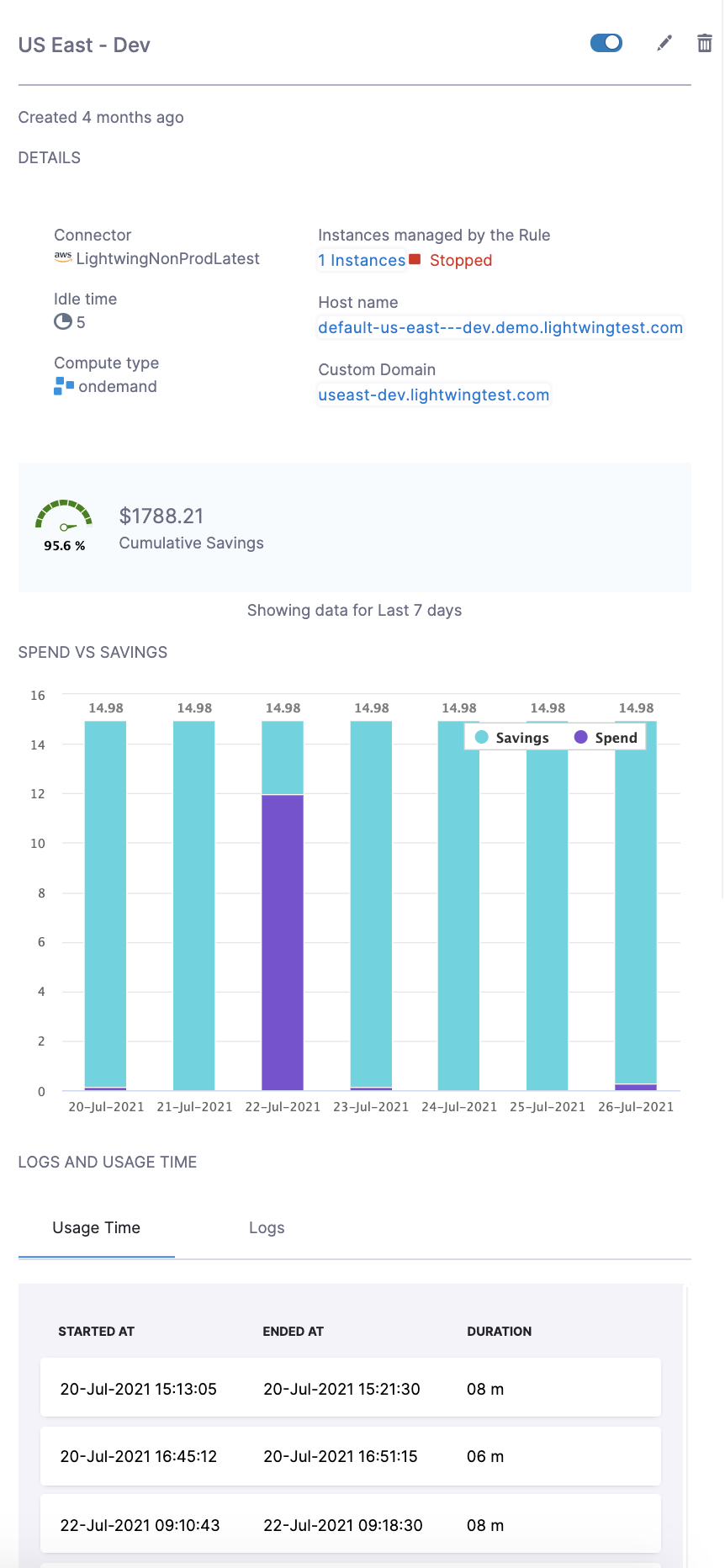Viewport: 725px width, 1568px height.
Task: Click the trash delete icon
Action: [x=705, y=43]
